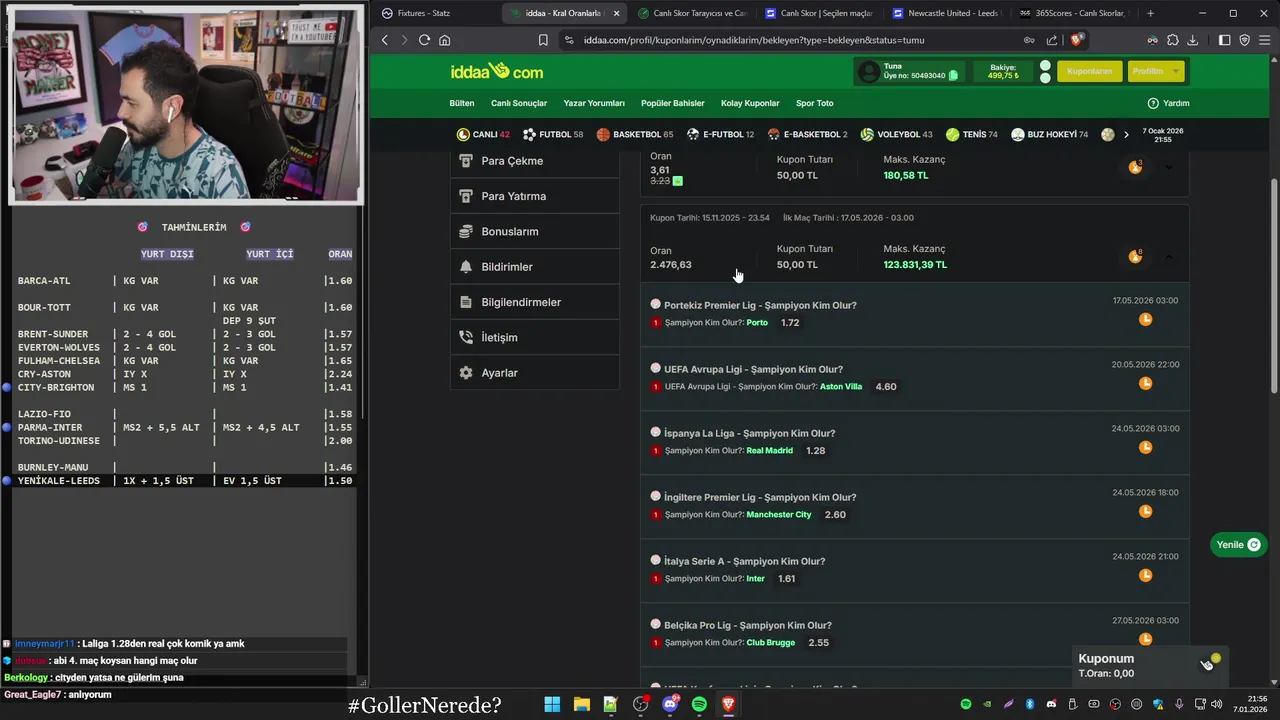Viewport: 1280px width, 720px height.
Task: Open the Bülten menu item
Action: [462, 103]
